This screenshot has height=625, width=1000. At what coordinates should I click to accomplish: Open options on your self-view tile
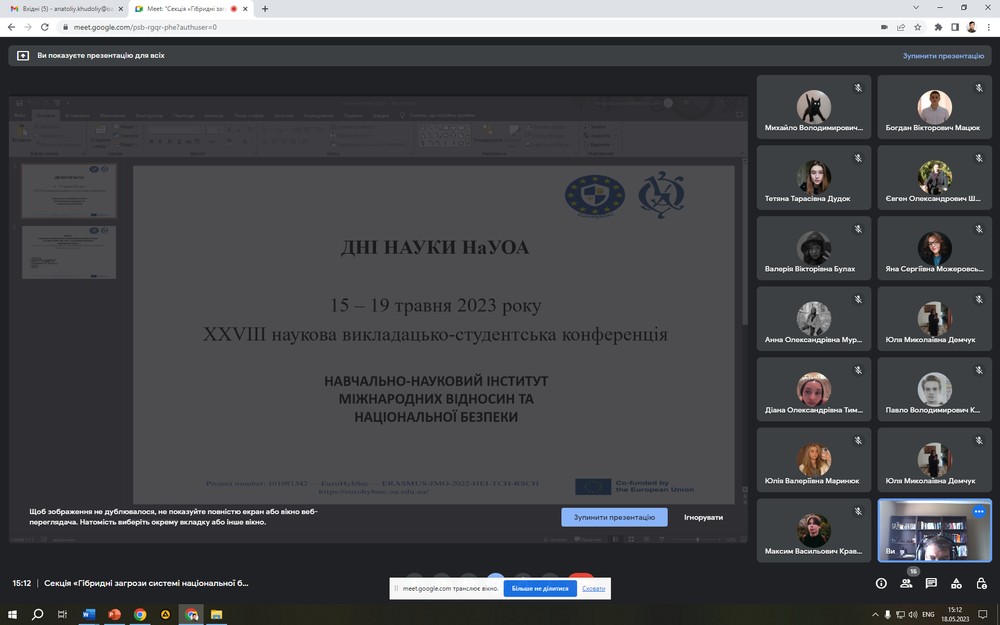pyautogui.click(x=979, y=511)
